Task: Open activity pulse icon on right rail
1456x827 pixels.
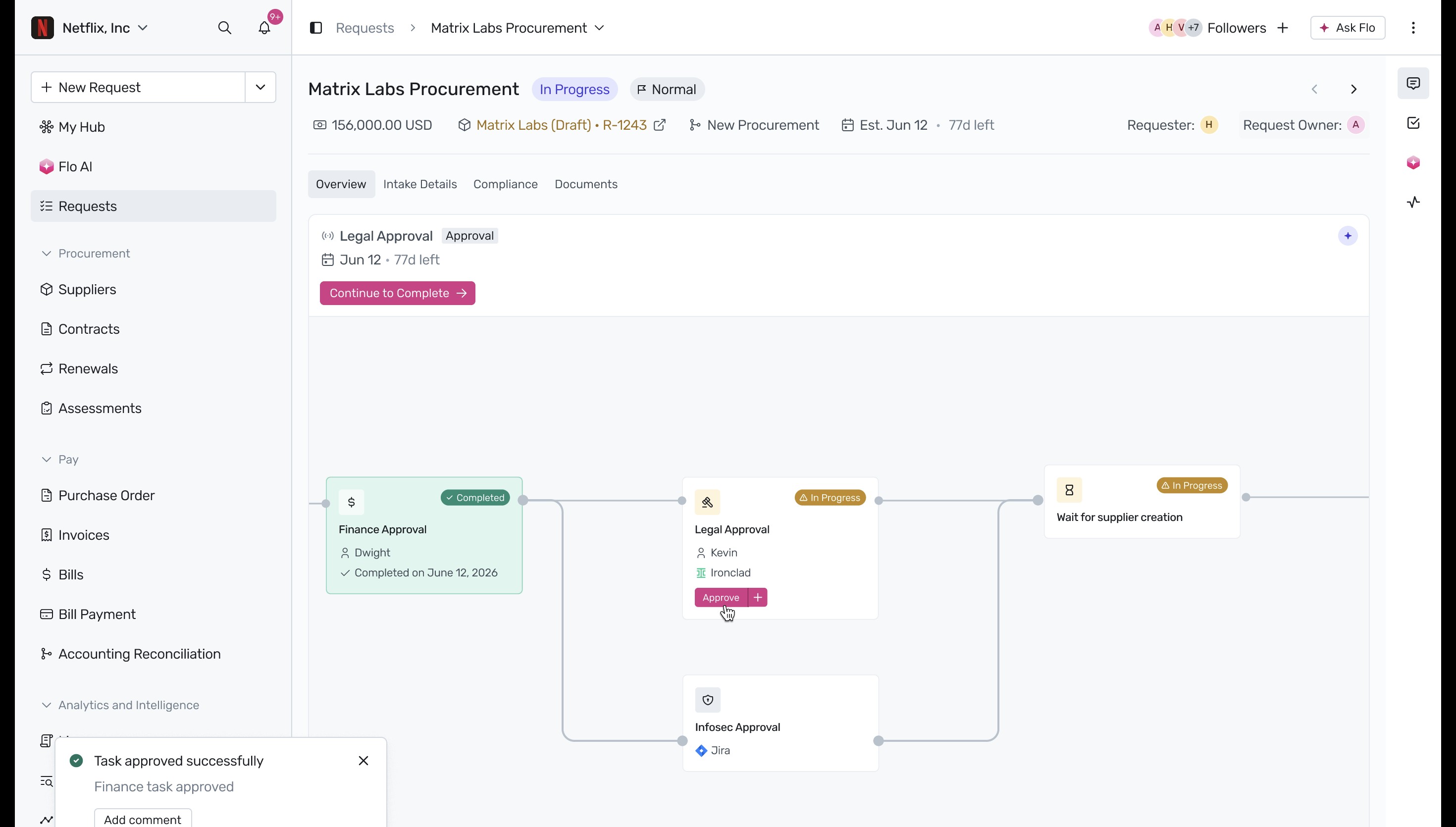Action: (x=1413, y=202)
